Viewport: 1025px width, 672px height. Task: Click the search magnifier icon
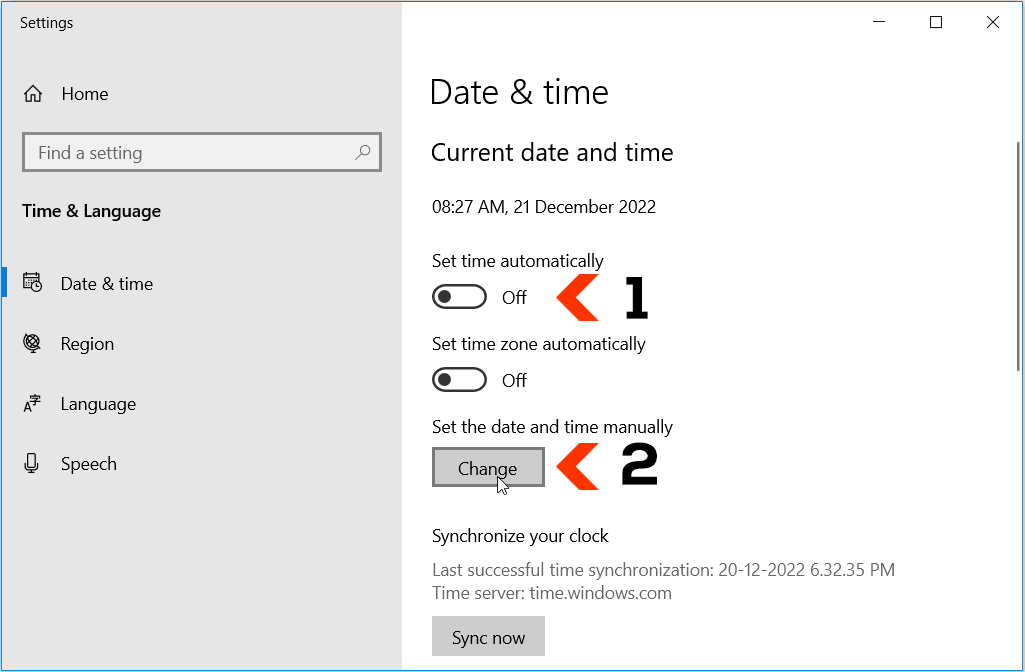tap(363, 152)
